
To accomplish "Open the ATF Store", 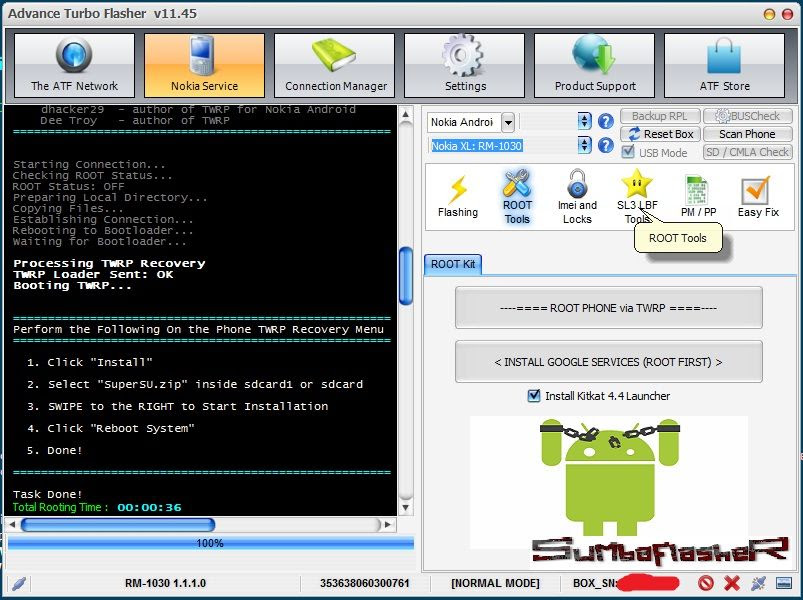I will (x=725, y=65).
